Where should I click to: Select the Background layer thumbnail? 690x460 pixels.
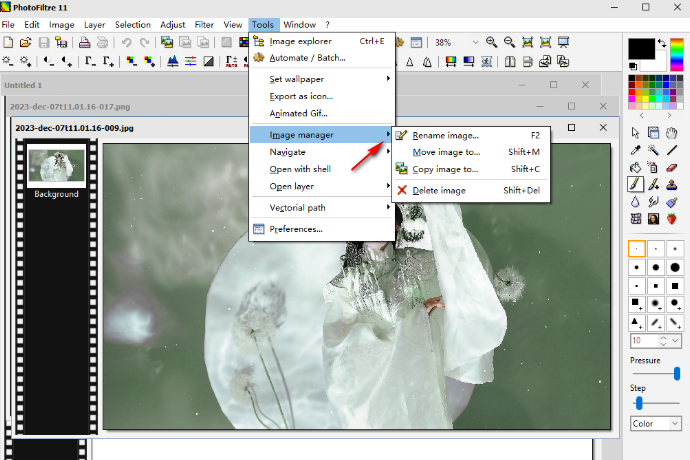[x=55, y=166]
